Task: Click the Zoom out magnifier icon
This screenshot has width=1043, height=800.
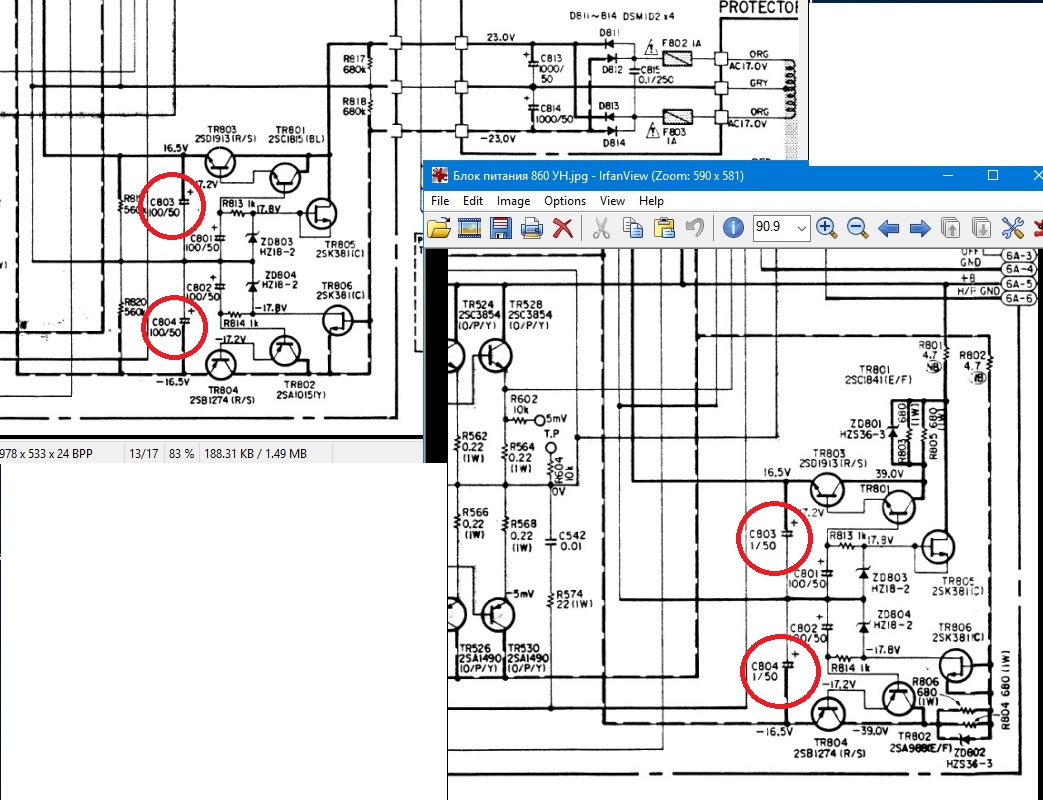Action: pos(857,228)
